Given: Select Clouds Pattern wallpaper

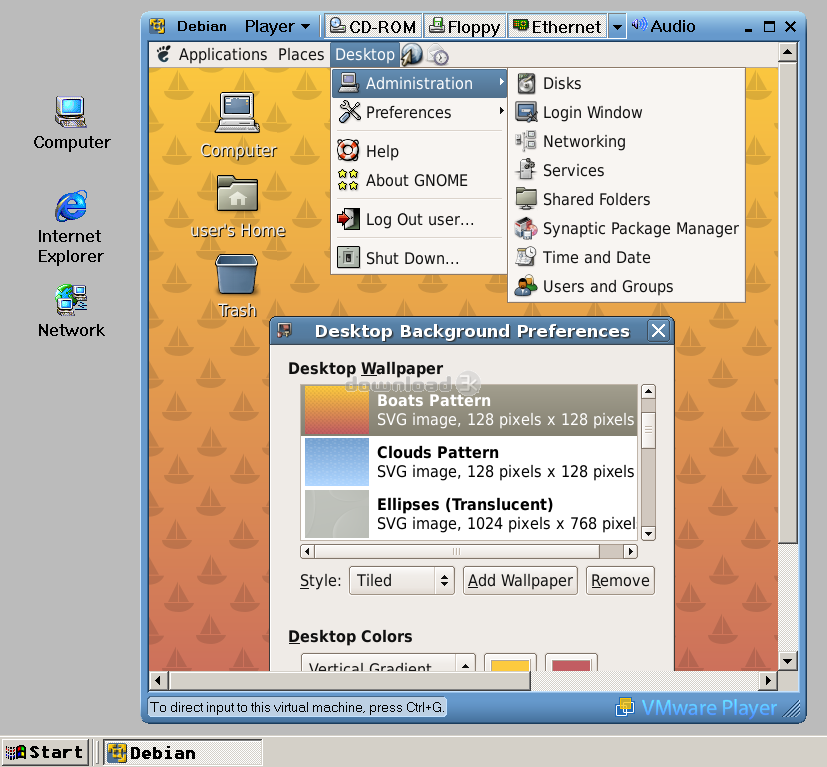Looking at the screenshot, I should 469,462.
